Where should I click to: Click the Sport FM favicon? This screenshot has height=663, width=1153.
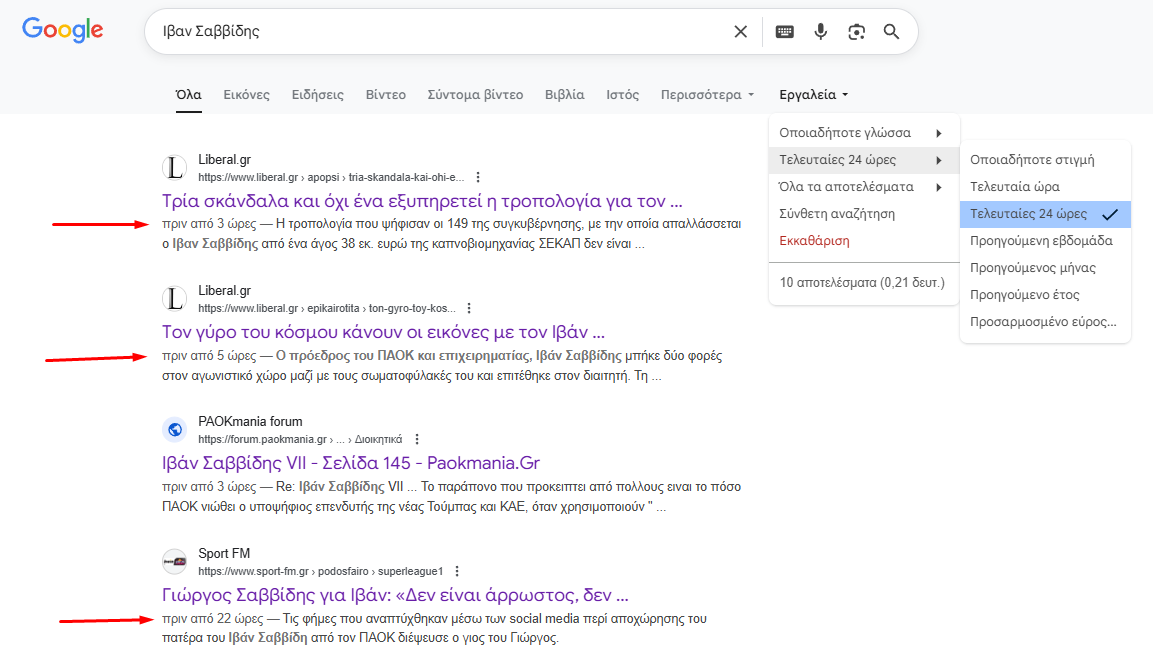pos(174,562)
